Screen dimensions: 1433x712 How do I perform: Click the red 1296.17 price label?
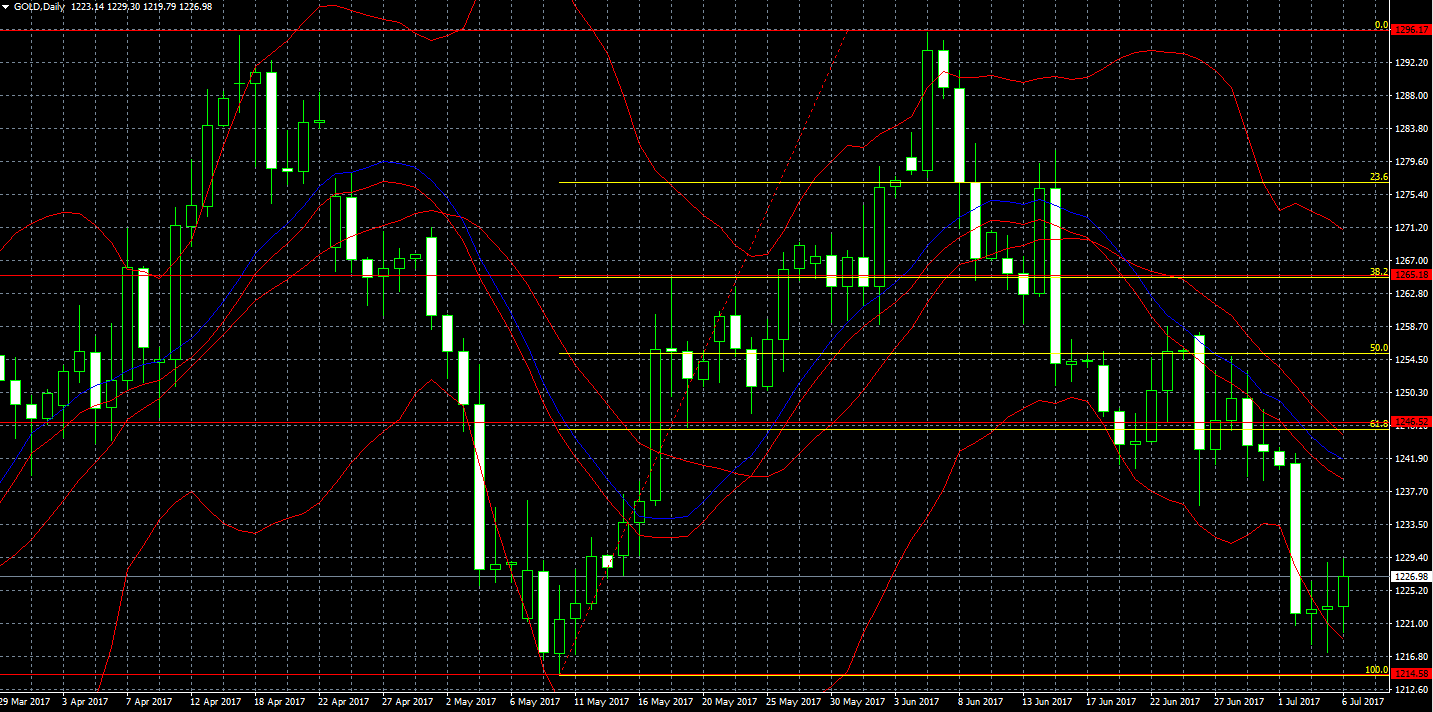[1412, 30]
